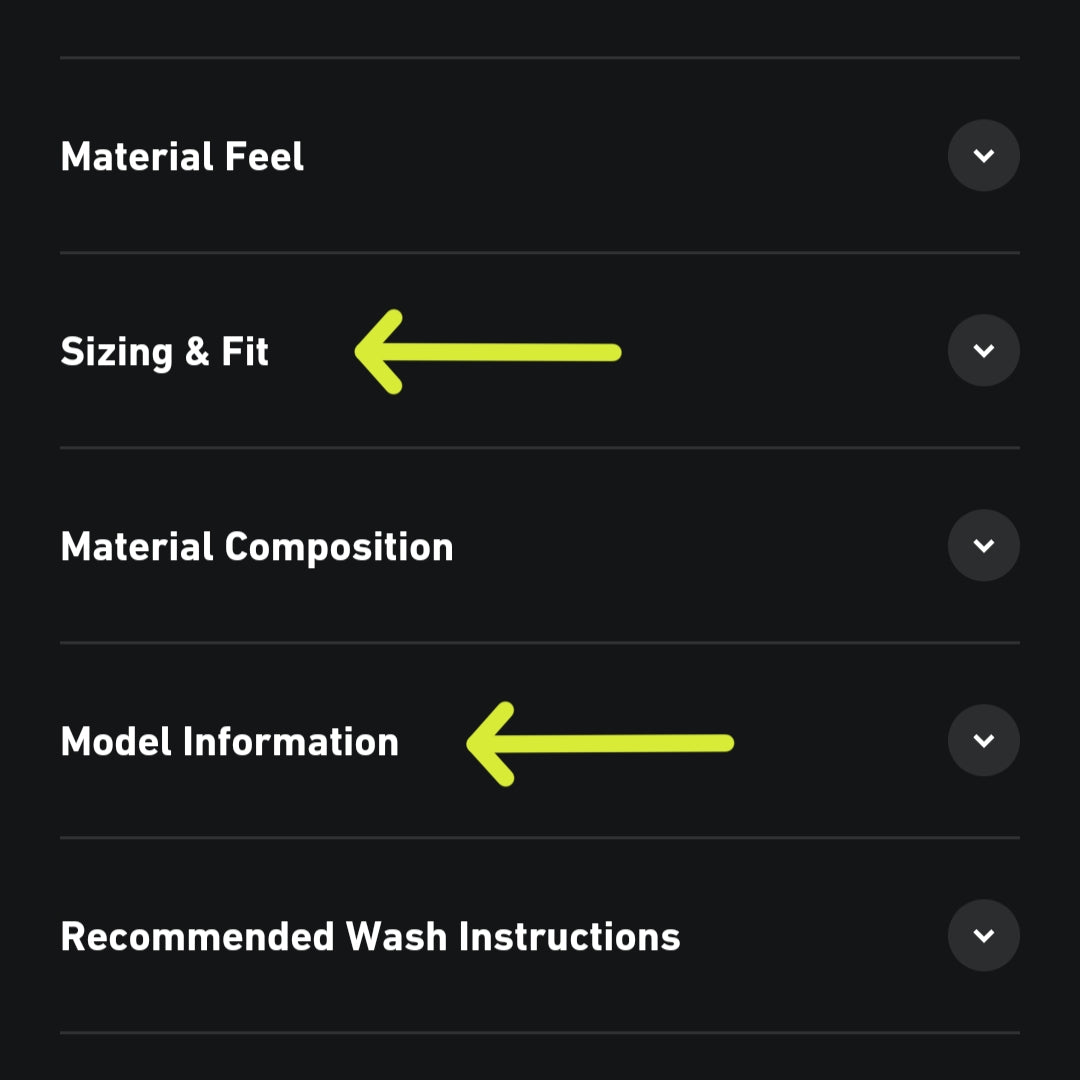The width and height of the screenshot is (1080, 1080).
Task: Expand the Material Feel chevron button
Action: 983,156
